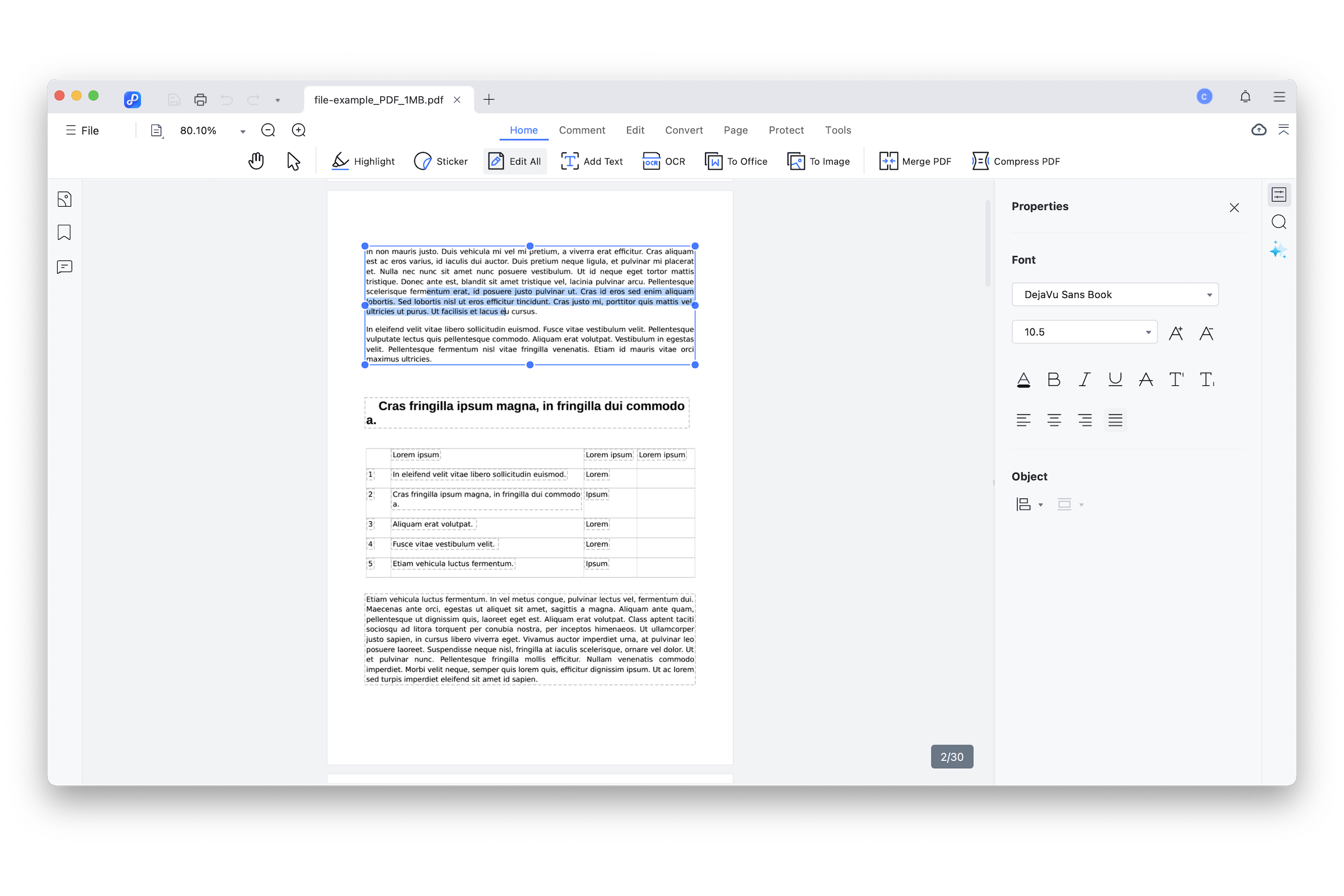This screenshot has height=896, width=1344.
Task: Toggle Edit All mode
Action: [515, 161]
